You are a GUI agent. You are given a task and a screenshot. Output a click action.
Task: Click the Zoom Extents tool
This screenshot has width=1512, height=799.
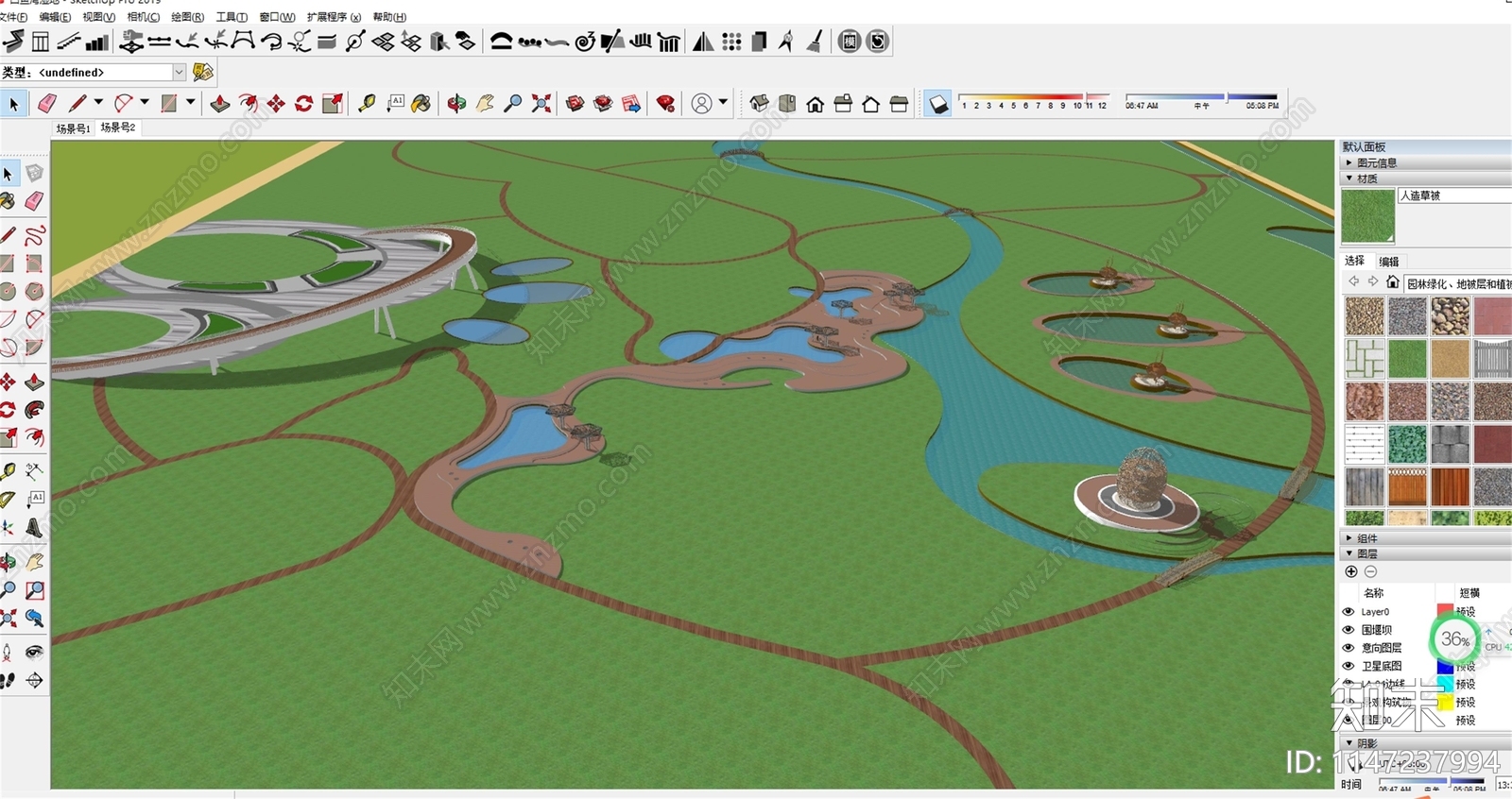tap(541, 104)
